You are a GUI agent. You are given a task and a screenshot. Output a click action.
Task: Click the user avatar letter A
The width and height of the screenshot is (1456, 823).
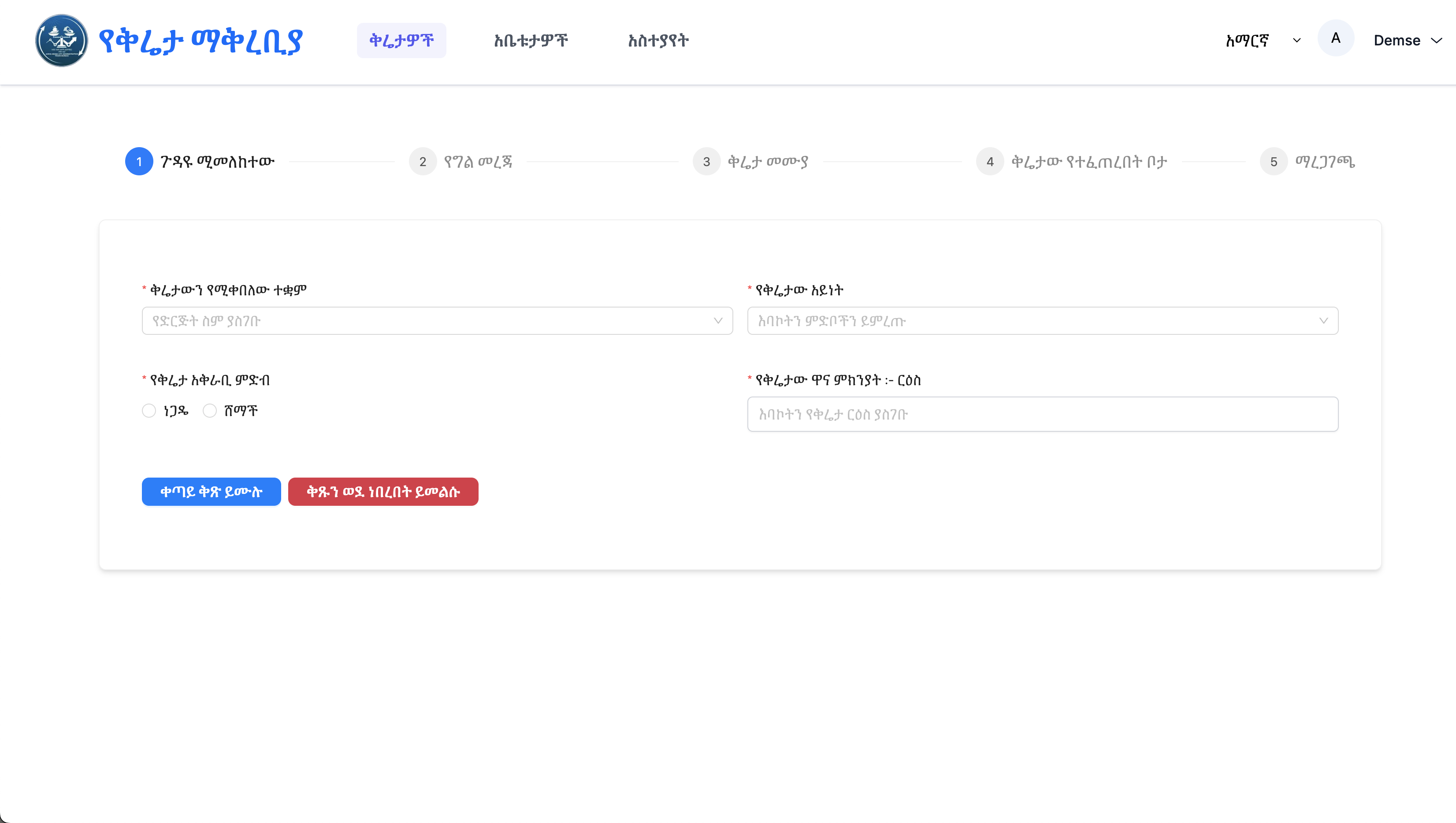pos(1336,38)
